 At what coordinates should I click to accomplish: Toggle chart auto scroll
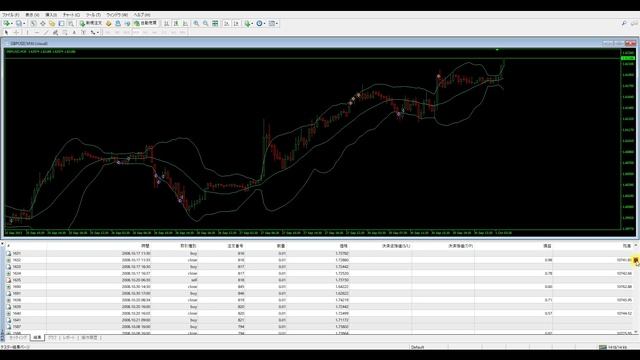pyautogui.click(x=227, y=23)
